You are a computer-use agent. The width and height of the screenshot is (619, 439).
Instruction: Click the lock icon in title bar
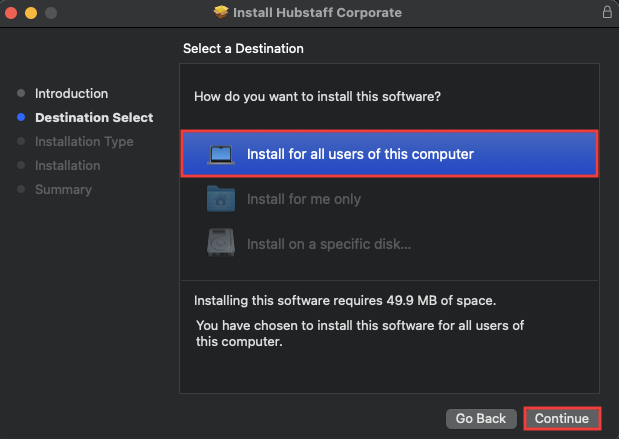607,12
